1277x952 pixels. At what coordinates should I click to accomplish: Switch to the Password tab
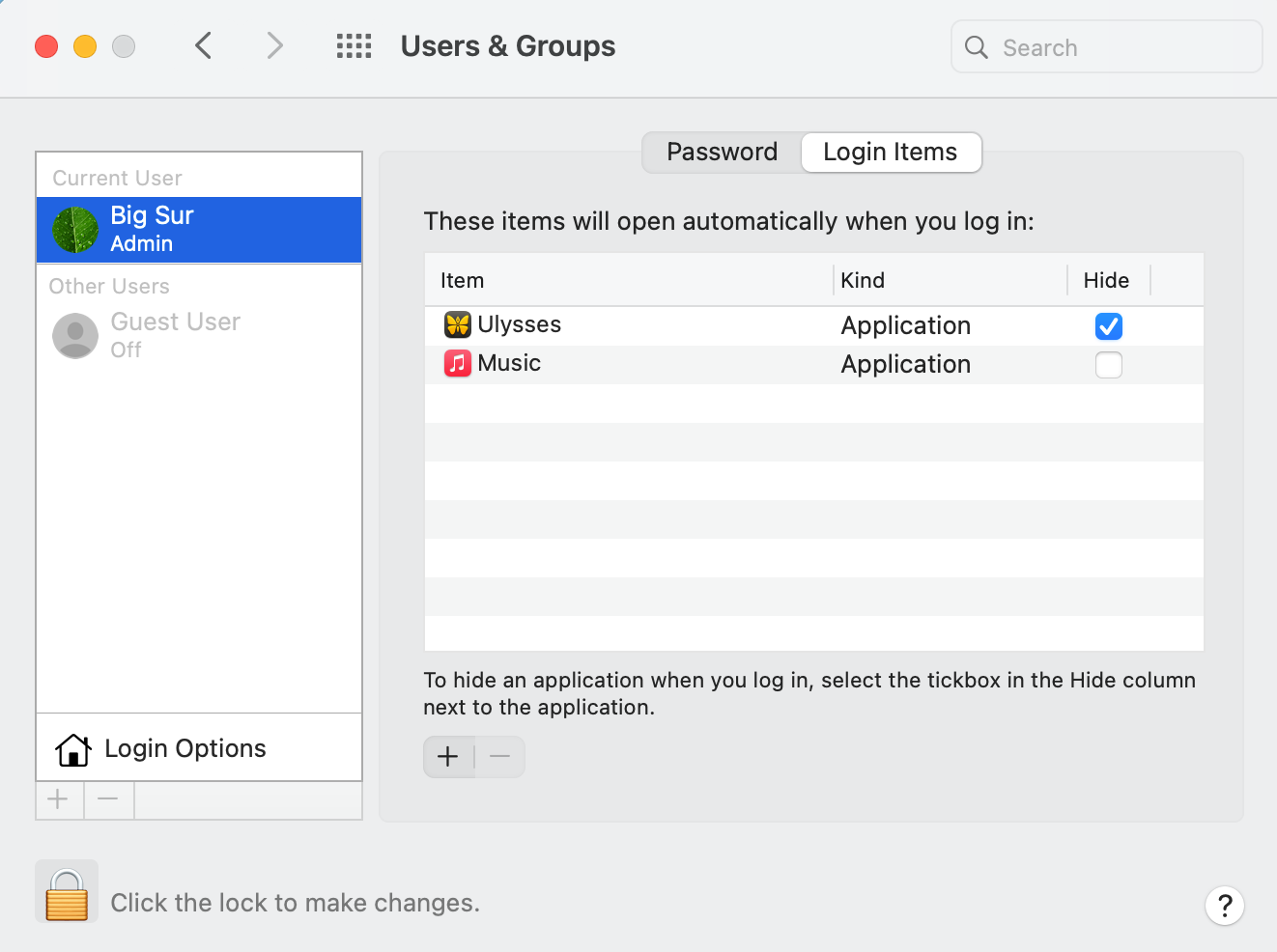pyautogui.click(x=721, y=152)
